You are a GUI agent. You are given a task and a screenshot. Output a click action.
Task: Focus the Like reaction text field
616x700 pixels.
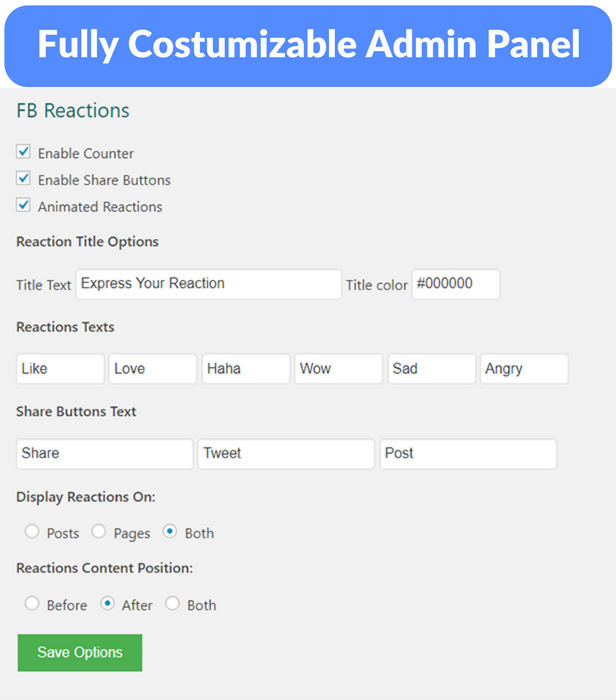click(x=60, y=369)
